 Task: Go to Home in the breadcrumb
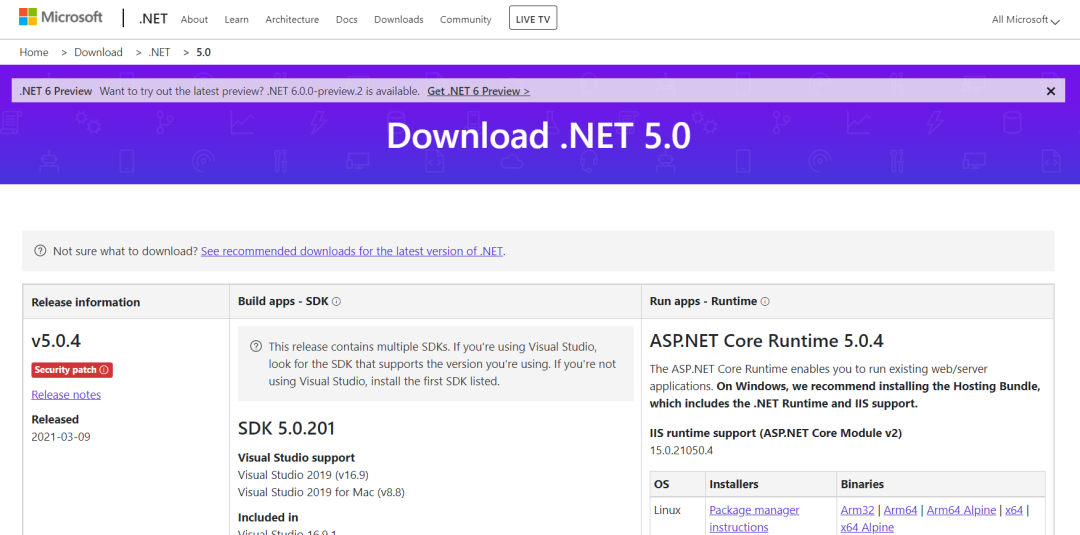[x=34, y=52]
